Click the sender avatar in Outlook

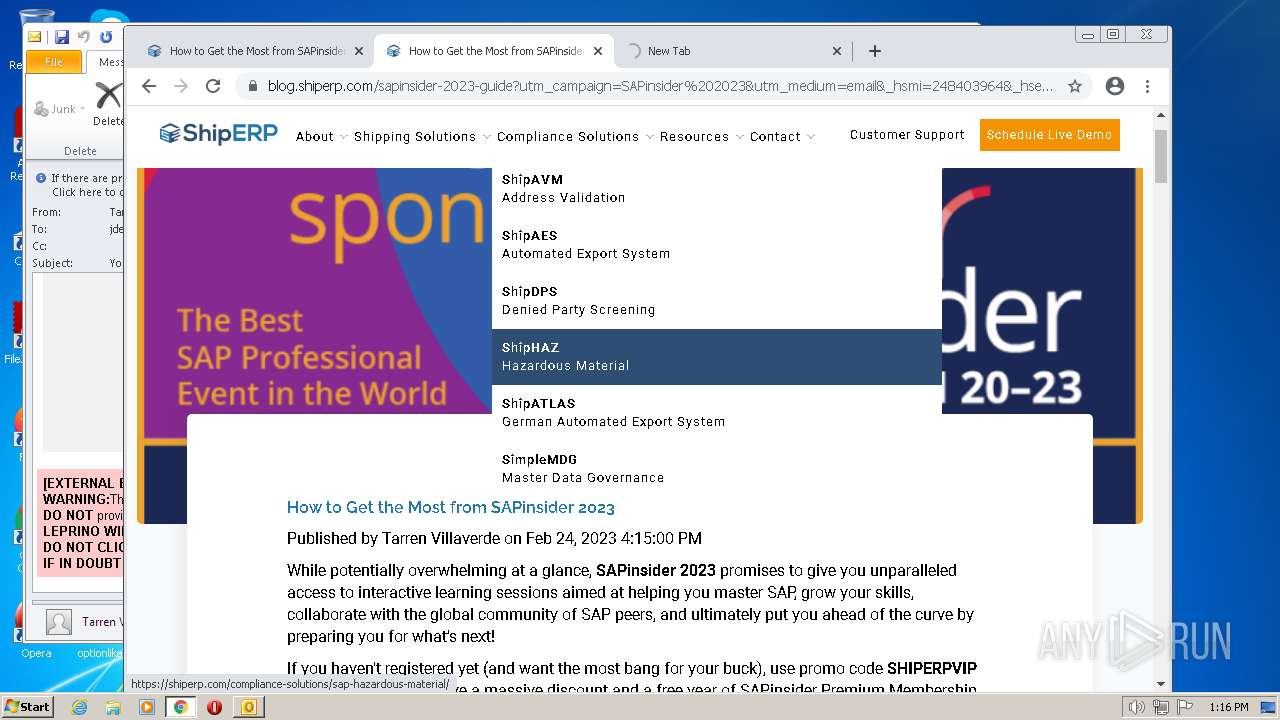pos(59,622)
